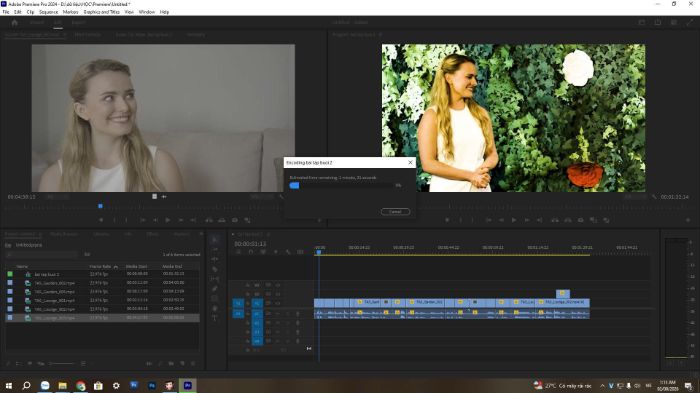Select the Track Select Forward tool
The width and height of the screenshot is (700, 393).
215,250
